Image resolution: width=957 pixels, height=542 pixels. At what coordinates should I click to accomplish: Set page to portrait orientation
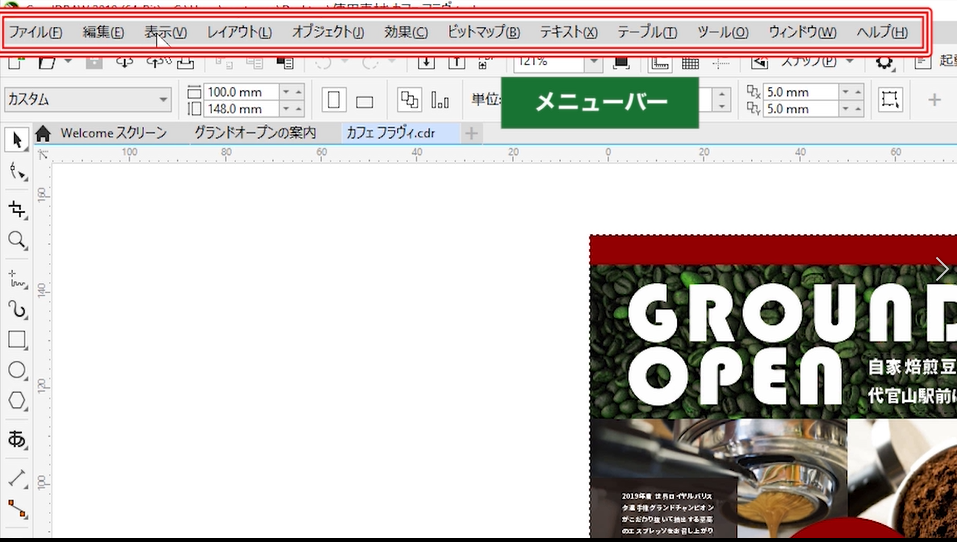(x=334, y=100)
